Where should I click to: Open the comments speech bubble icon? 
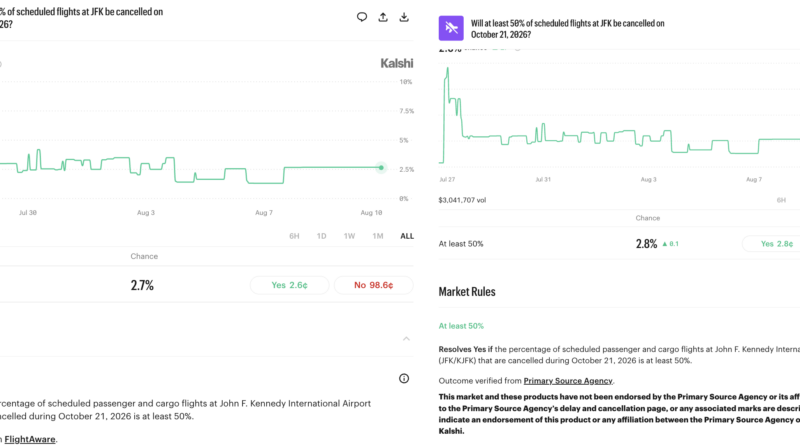(x=362, y=17)
